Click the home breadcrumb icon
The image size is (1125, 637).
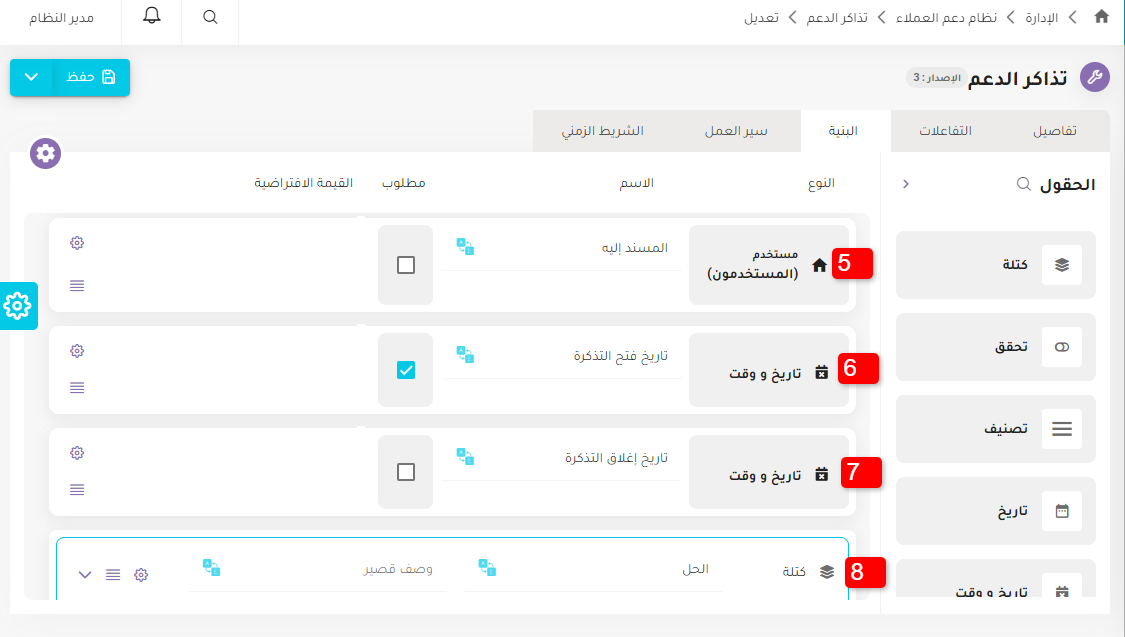coord(1101,17)
